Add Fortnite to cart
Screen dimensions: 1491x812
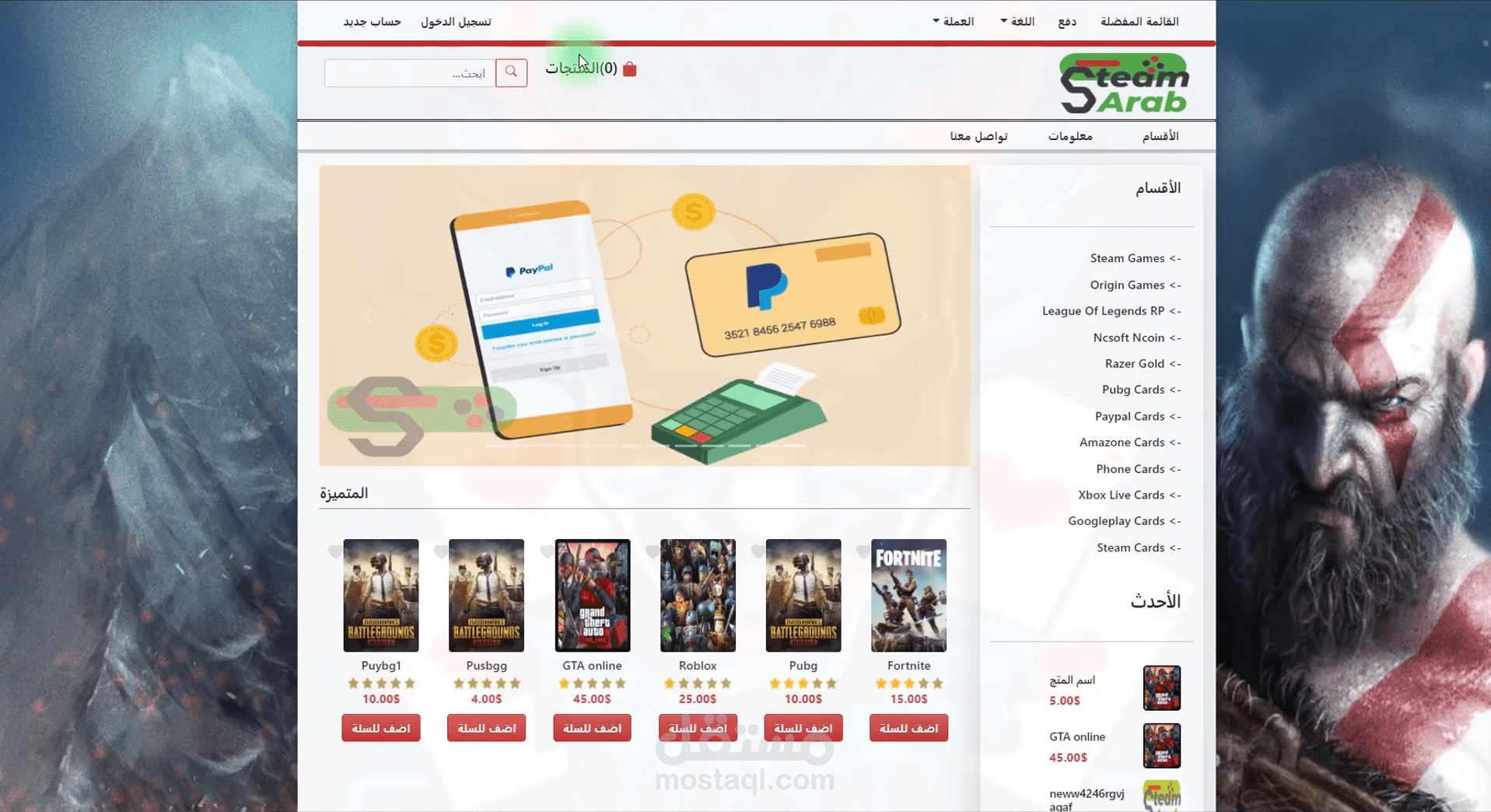(x=908, y=728)
